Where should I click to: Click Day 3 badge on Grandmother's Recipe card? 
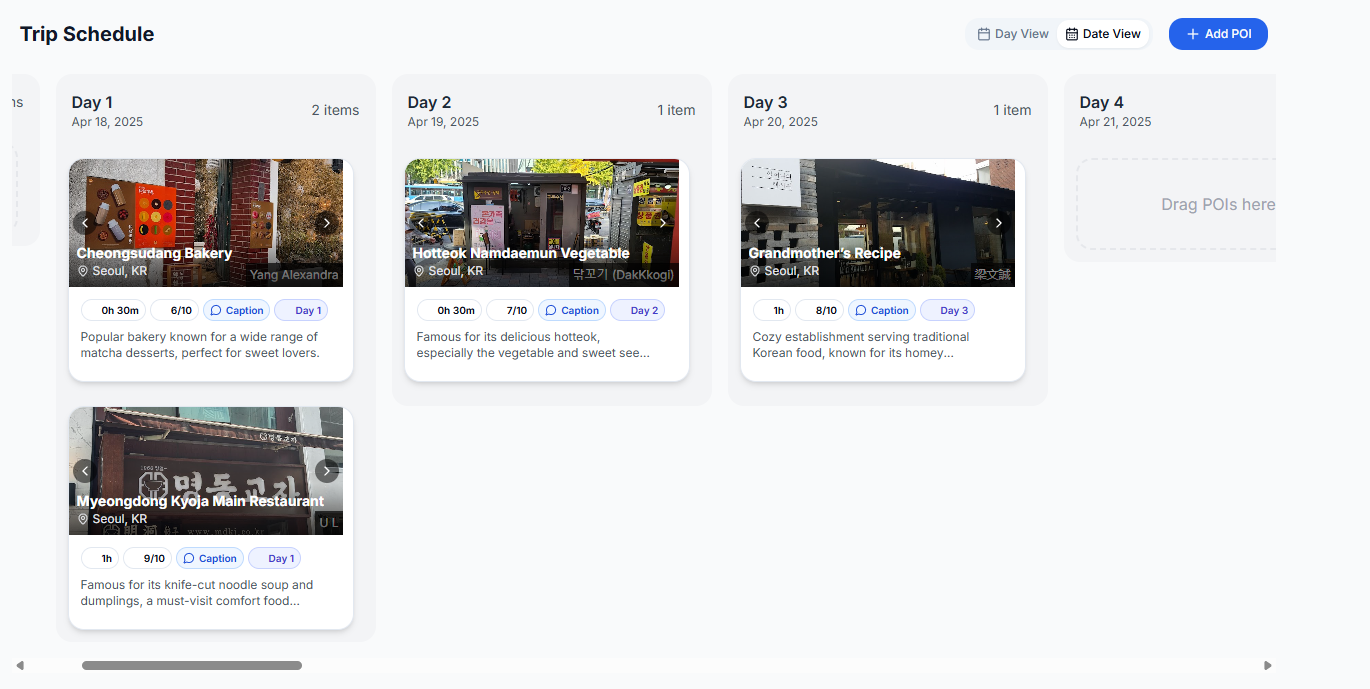(x=947, y=311)
